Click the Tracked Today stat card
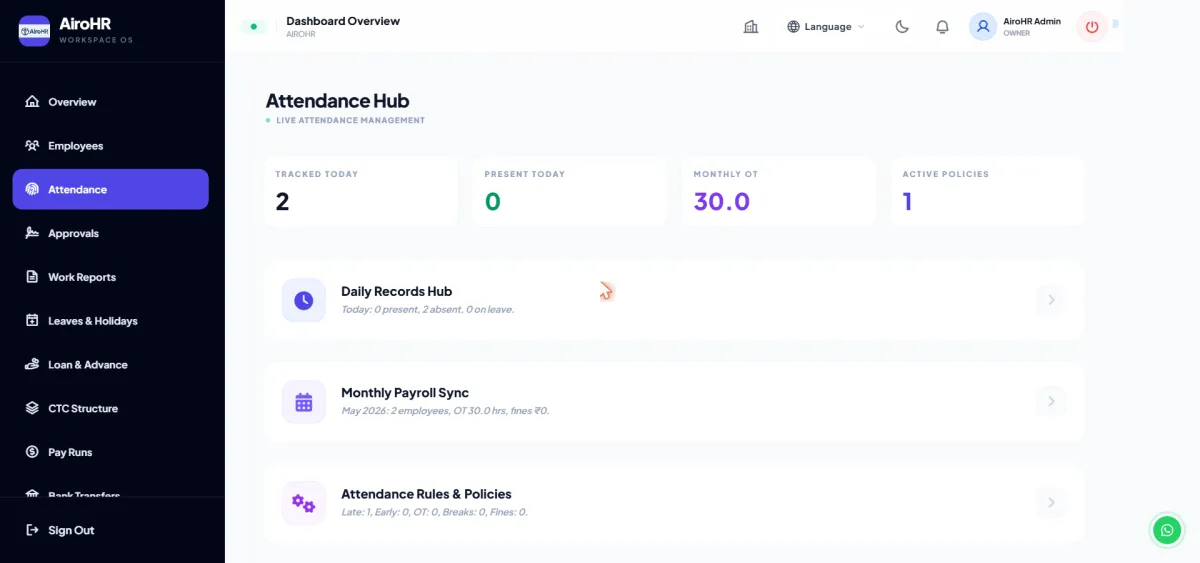Screen dimensions: 1200x563 coord(360,191)
